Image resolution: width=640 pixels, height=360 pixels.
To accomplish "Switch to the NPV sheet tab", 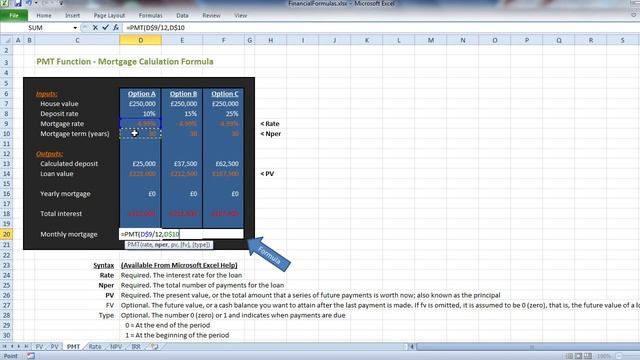I will click(116, 347).
